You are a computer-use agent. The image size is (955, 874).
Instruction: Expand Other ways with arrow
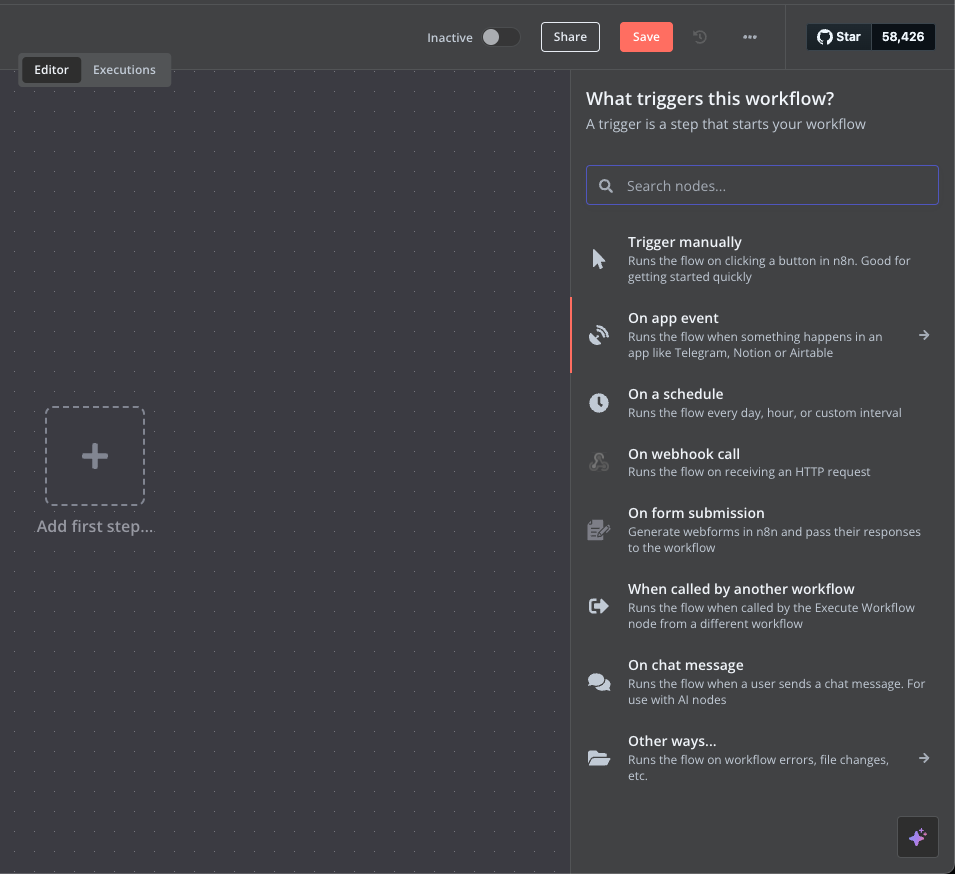(x=924, y=758)
